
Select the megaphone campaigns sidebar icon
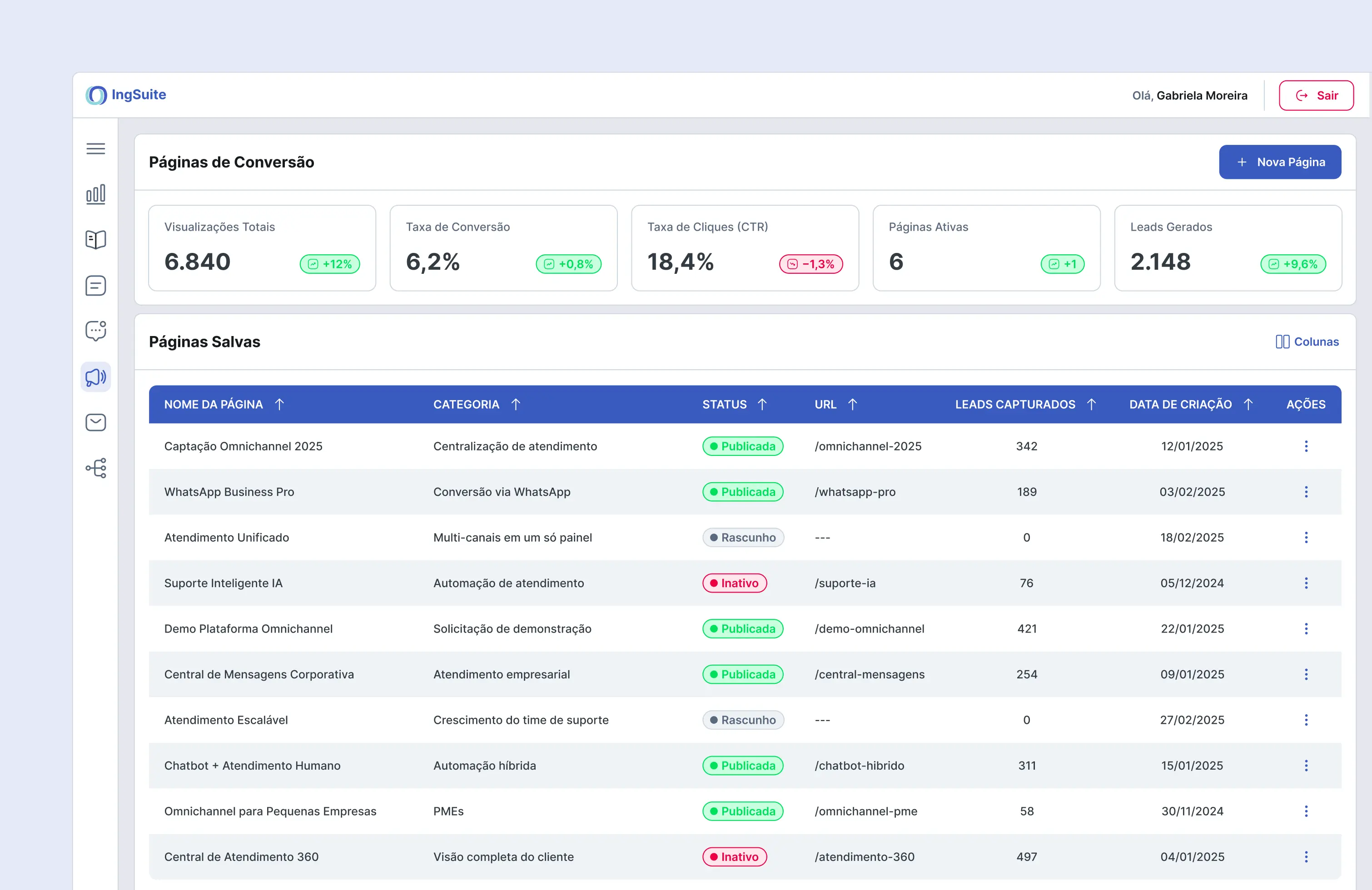tap(96, 377)
